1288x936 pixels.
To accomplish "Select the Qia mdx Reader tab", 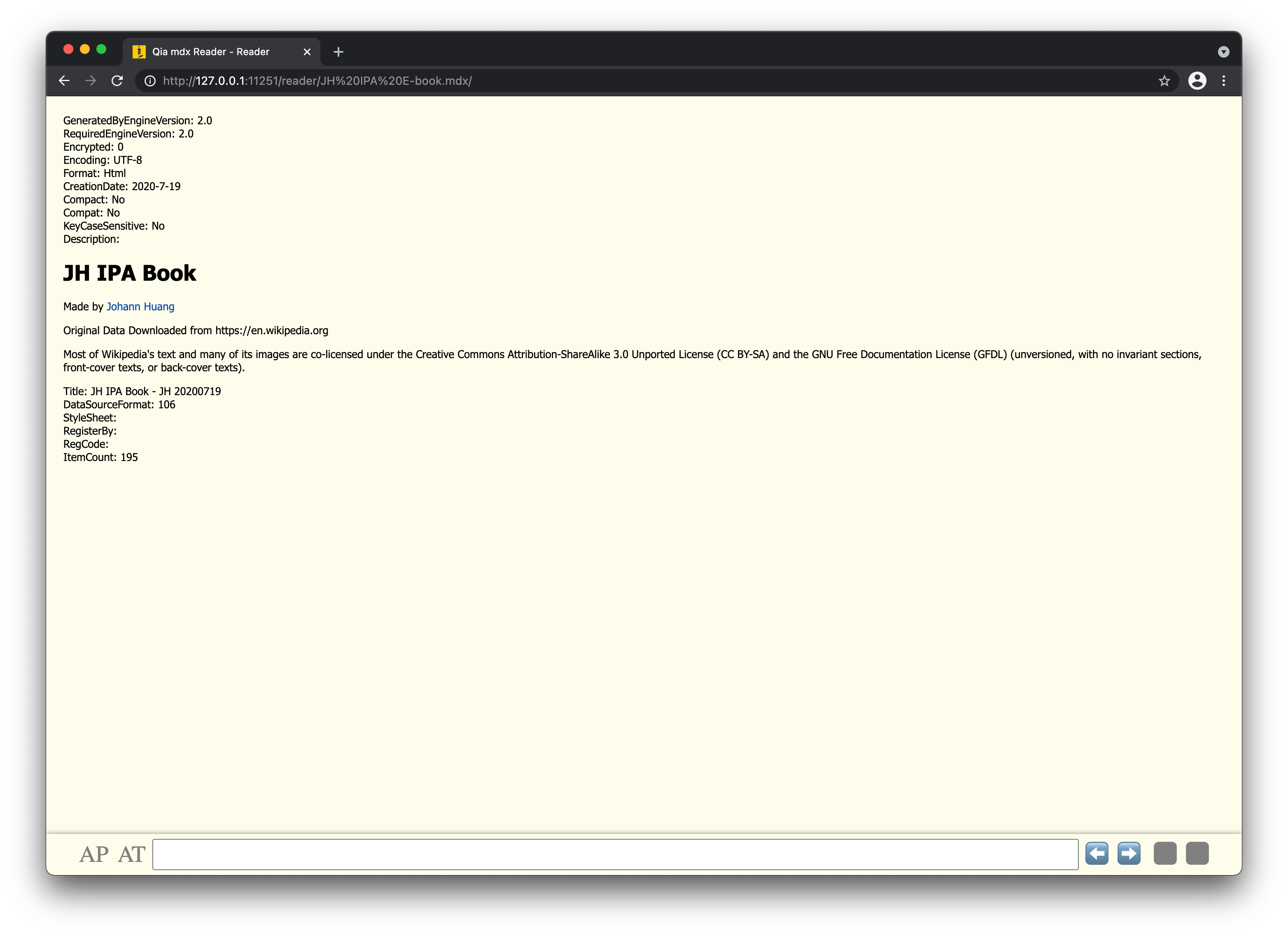I will 222,51.
